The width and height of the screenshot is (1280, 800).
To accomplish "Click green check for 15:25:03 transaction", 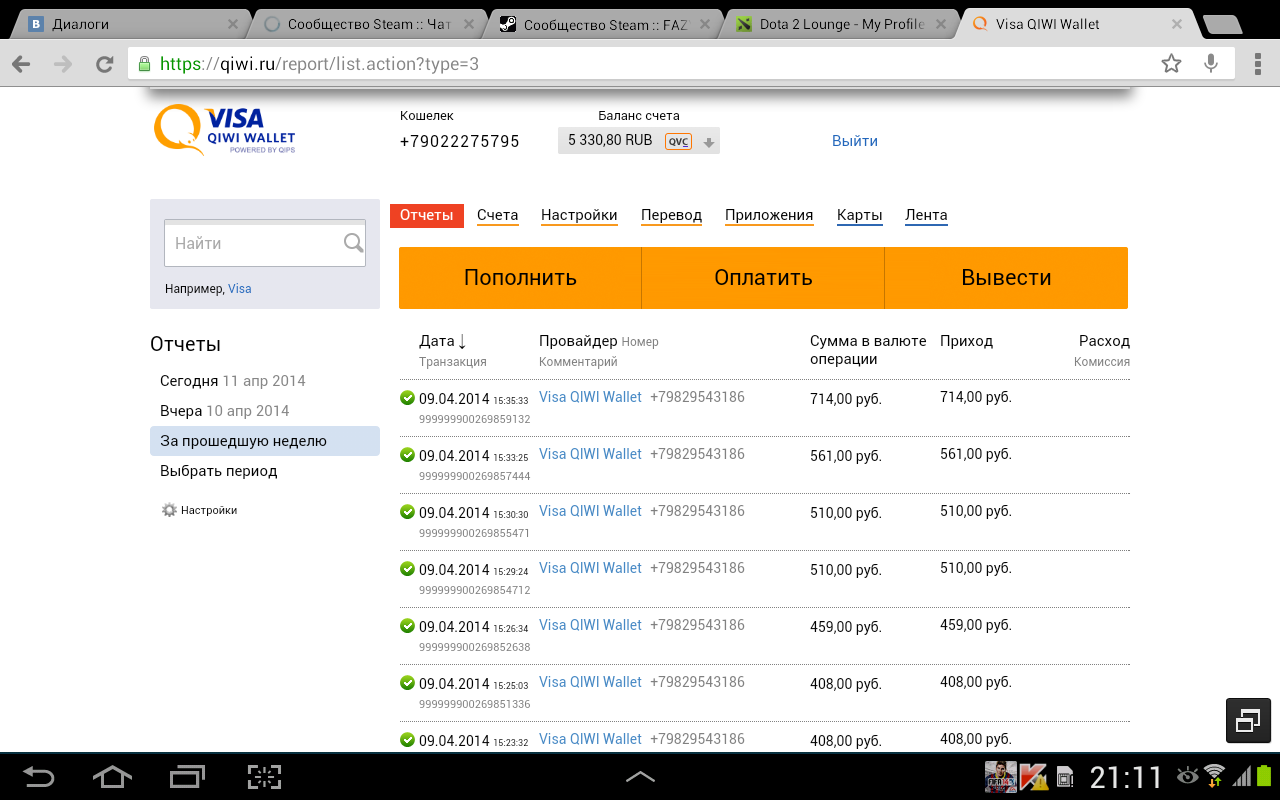I will 407,683.
